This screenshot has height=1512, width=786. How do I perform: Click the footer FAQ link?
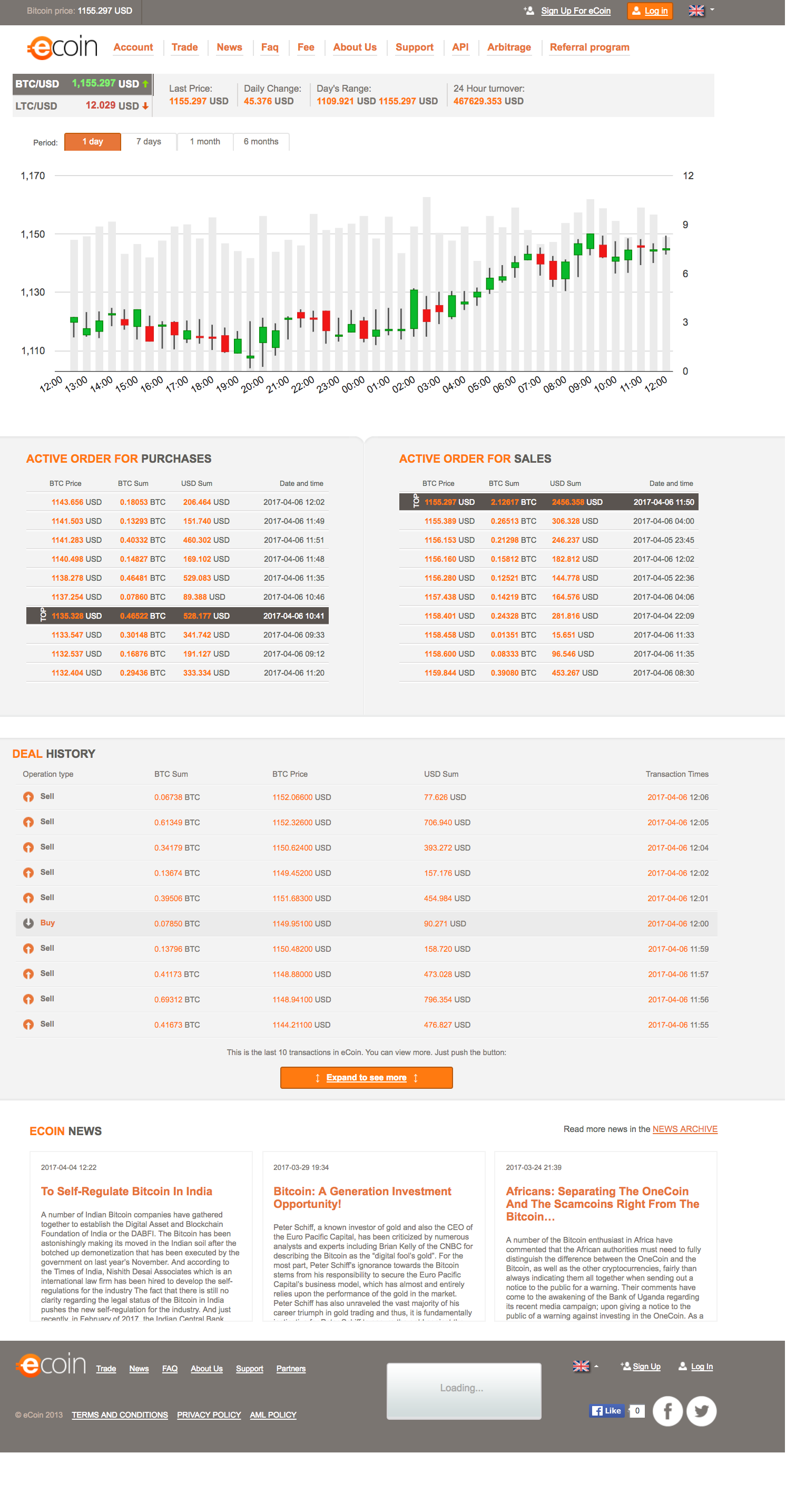(x=170, y=1368)
